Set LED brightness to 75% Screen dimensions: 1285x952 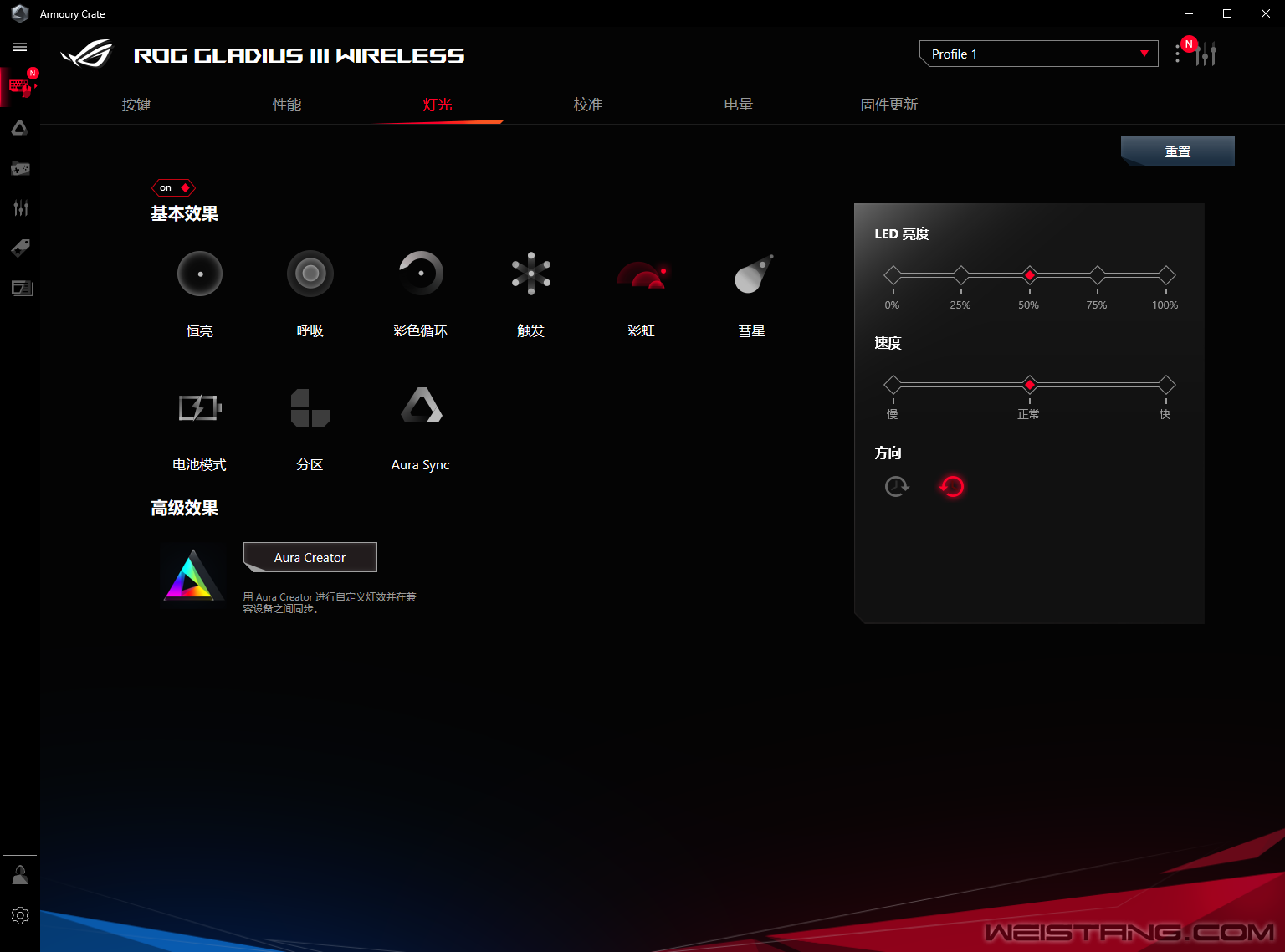click(x=1098, y=275)
